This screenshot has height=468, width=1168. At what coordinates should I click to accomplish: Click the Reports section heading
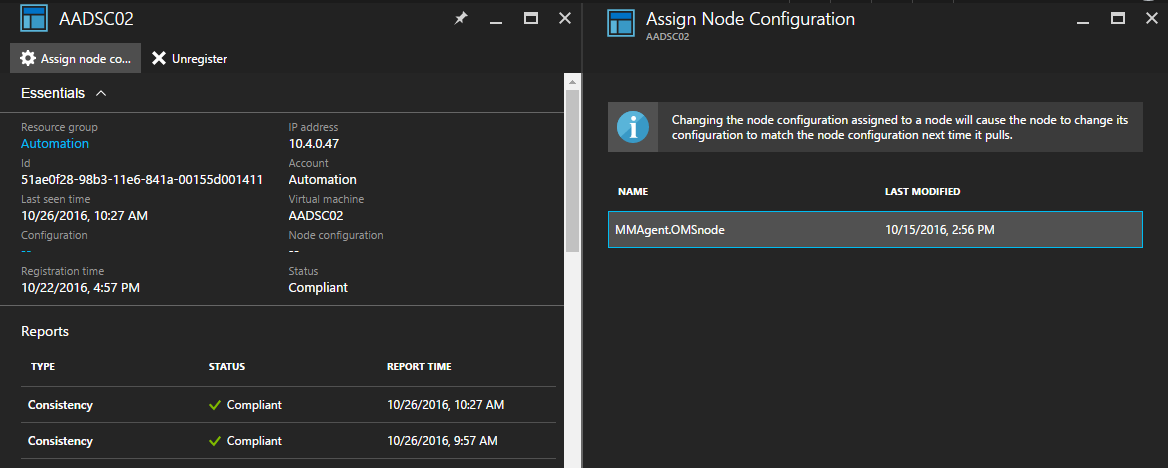click(45, 331)
